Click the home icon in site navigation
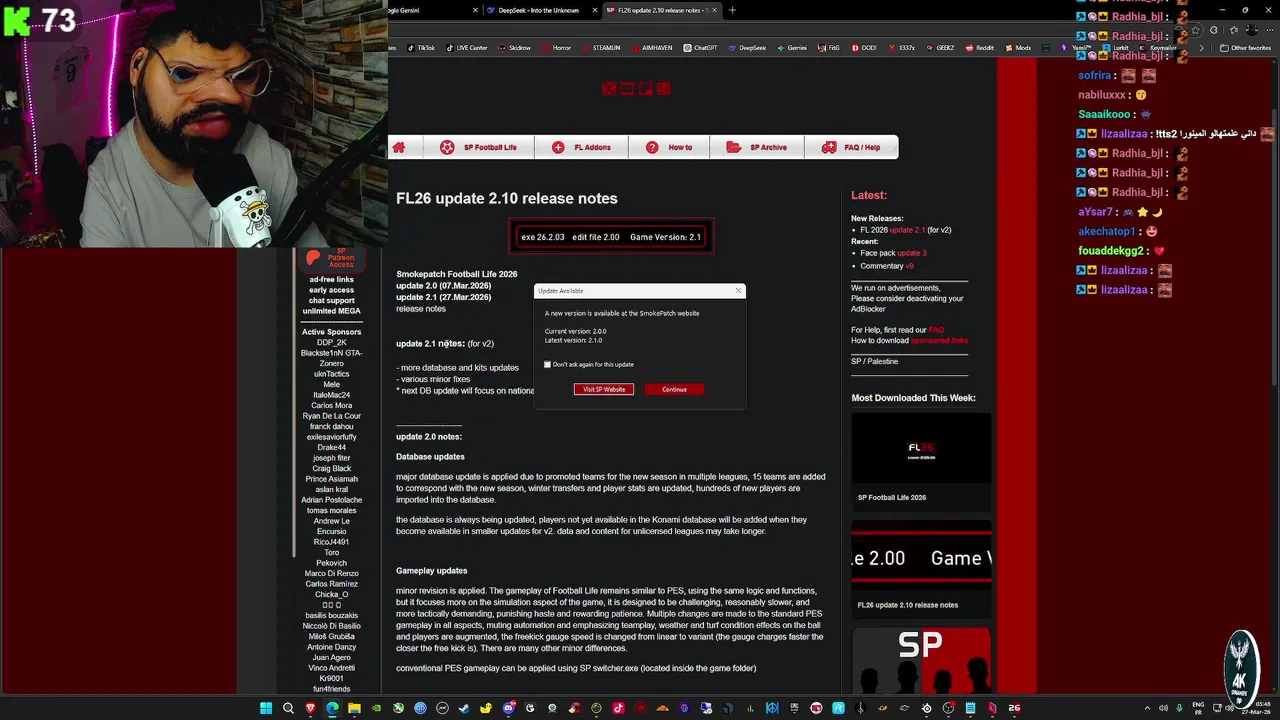The height and width of the screenshot is (720, 1280). pos(399,147)
